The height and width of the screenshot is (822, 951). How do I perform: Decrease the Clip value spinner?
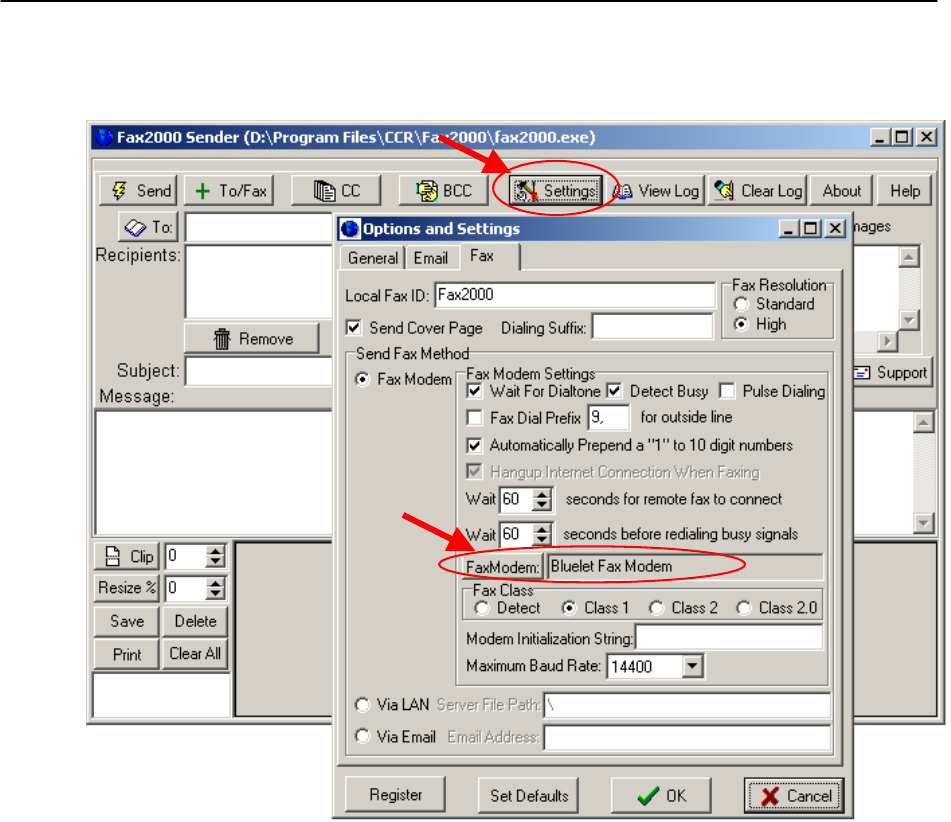[x=215, y=562]
